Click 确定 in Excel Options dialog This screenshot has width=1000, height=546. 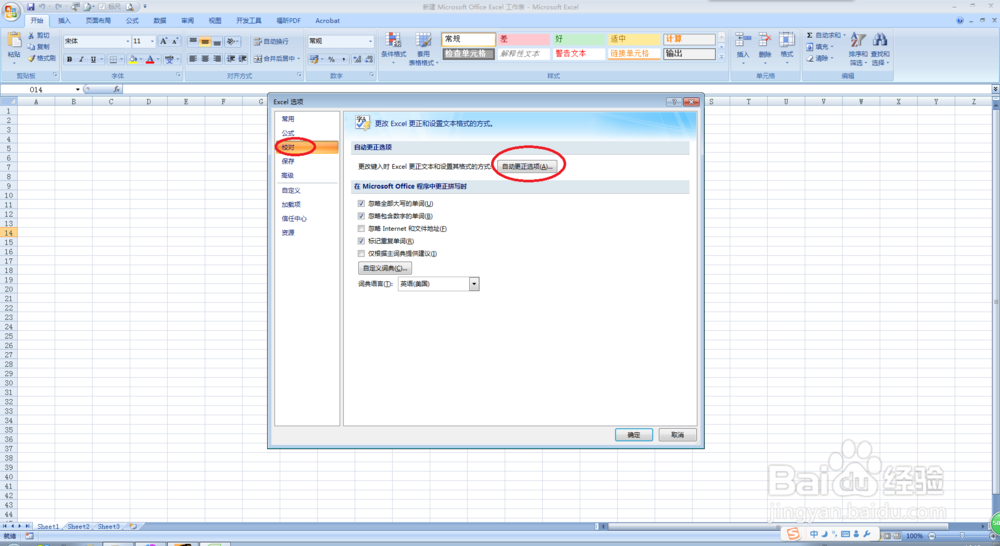click(x=633, y=435)
